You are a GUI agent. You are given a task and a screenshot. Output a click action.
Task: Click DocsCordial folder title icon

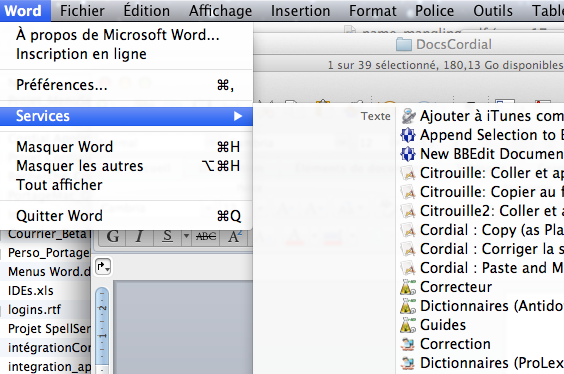click(404, 45)
